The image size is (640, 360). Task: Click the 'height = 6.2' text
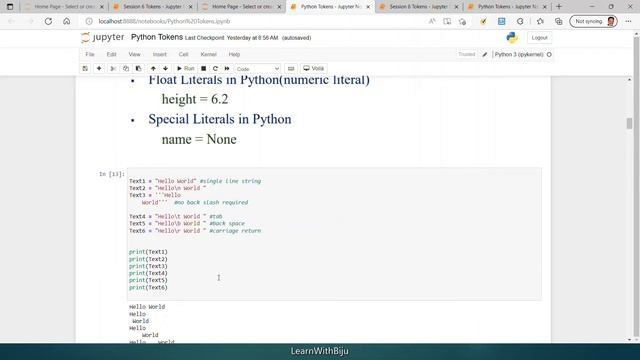tap(195, 99)
